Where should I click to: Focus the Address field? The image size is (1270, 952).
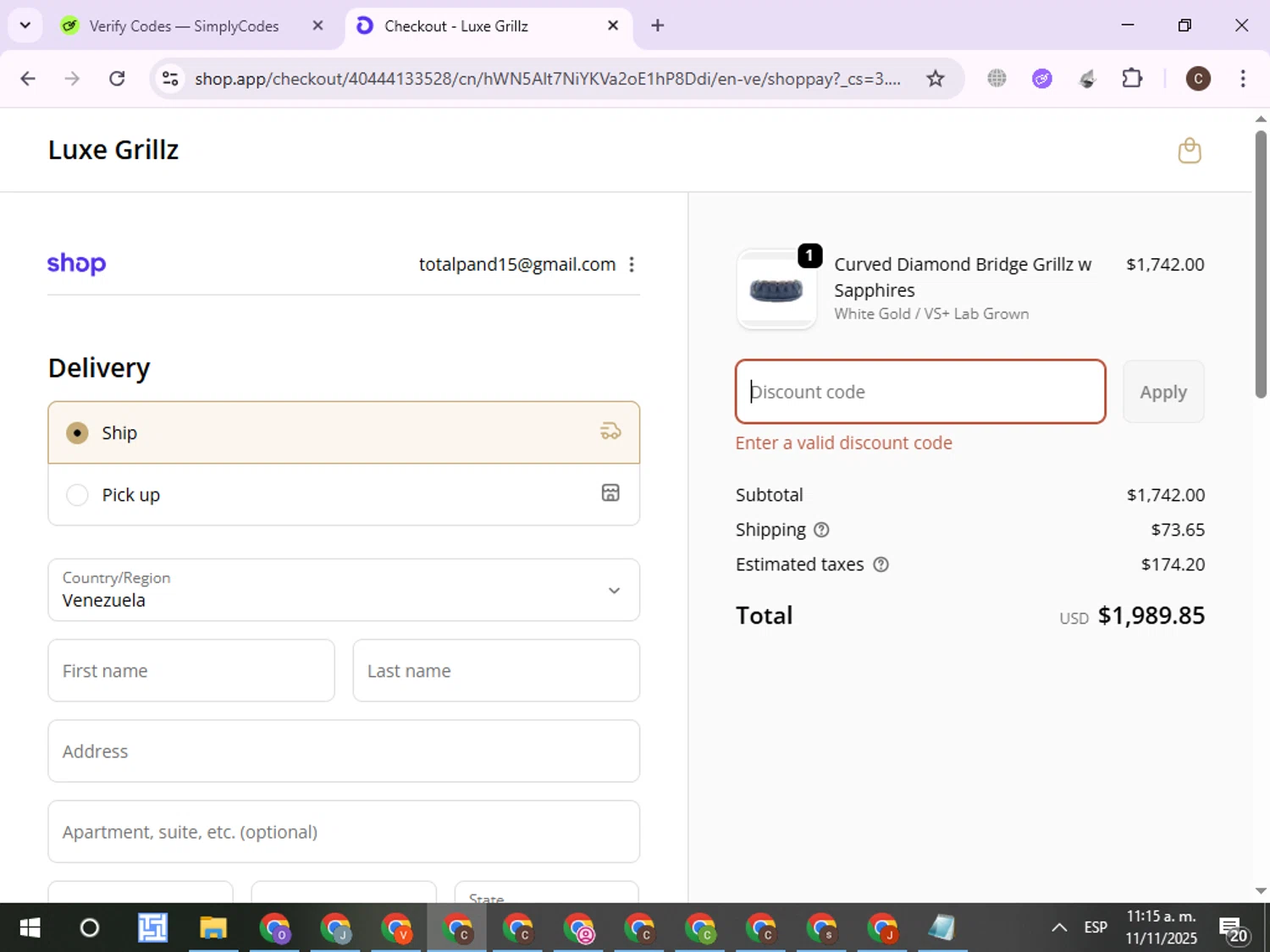344,751
